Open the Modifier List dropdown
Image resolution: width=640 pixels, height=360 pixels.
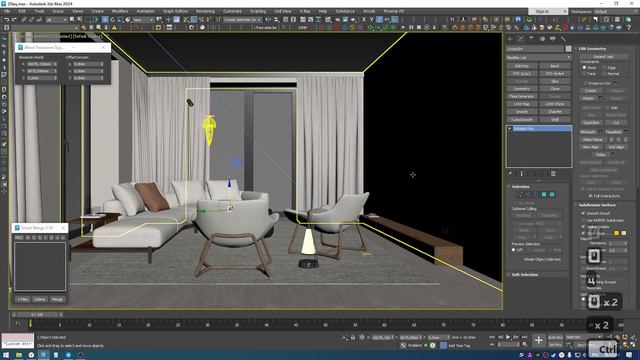coord(538,58)
